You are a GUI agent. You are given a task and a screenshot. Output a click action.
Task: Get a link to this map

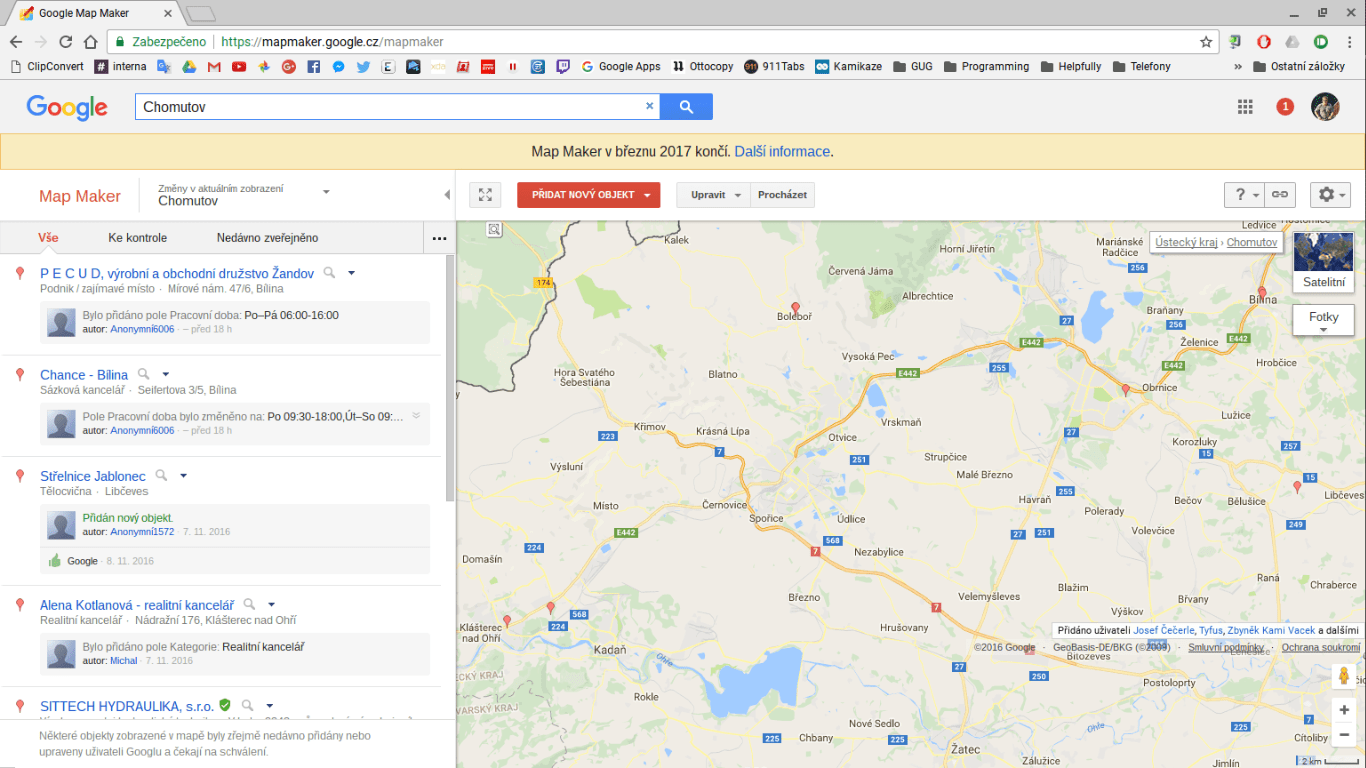point(1279,195)
